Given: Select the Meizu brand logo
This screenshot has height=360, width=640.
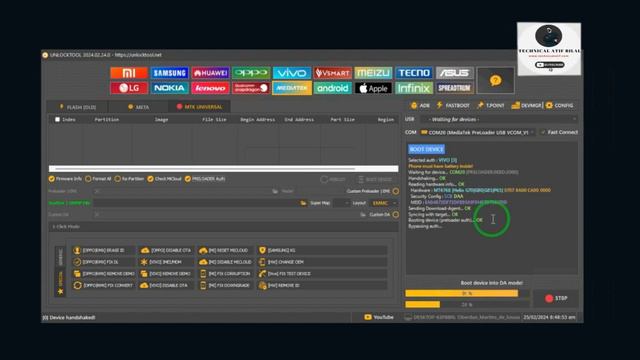Looking at the screenshot, I should [373, 73].
